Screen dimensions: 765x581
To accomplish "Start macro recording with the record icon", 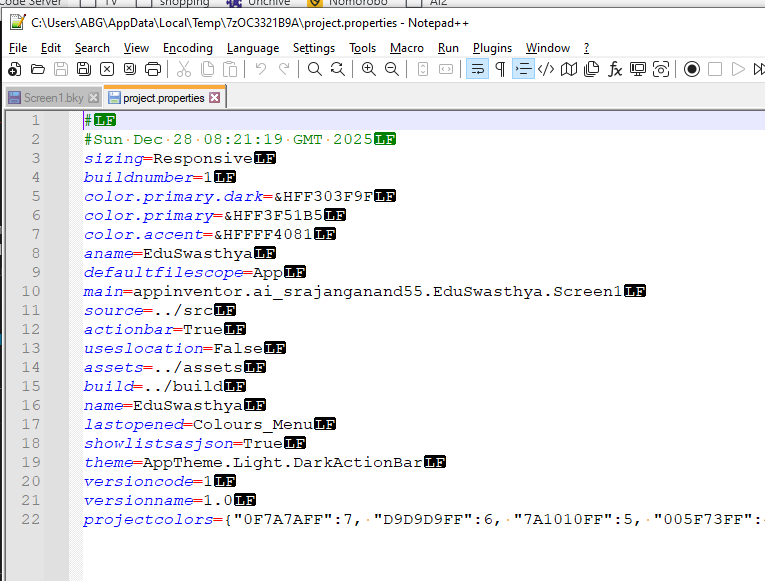I will click(691, 69).
